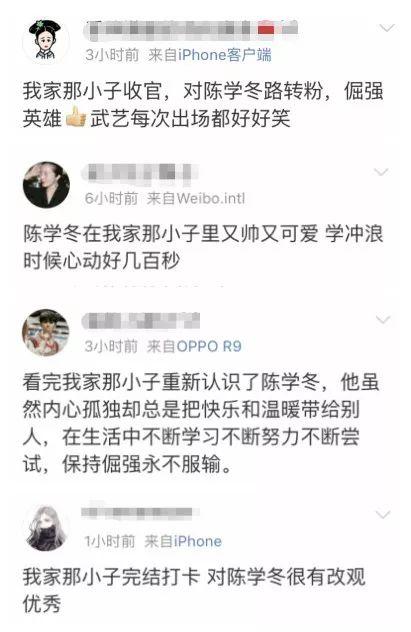
Task: Open the second post's dark-haired avatar
Action: (x=46, y=185)
